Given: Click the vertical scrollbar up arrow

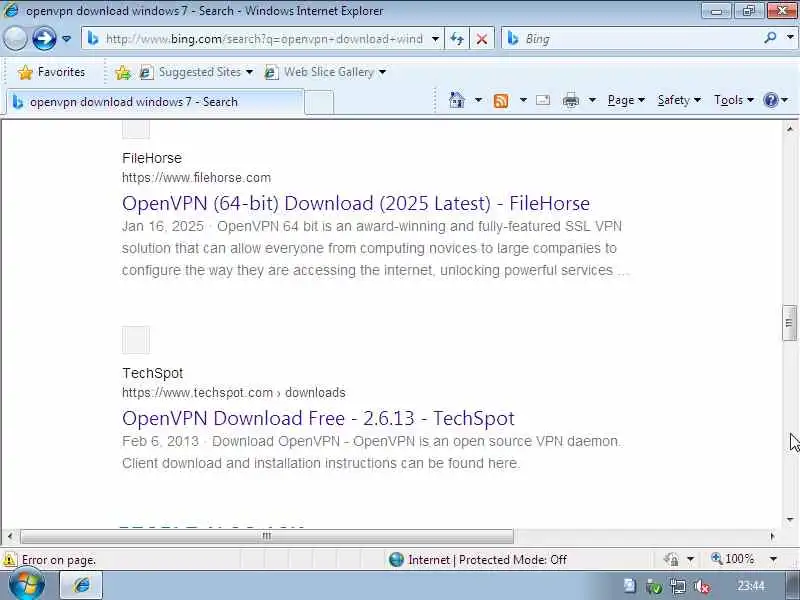Looking at the screenshot, I should (x=789, y=128).
